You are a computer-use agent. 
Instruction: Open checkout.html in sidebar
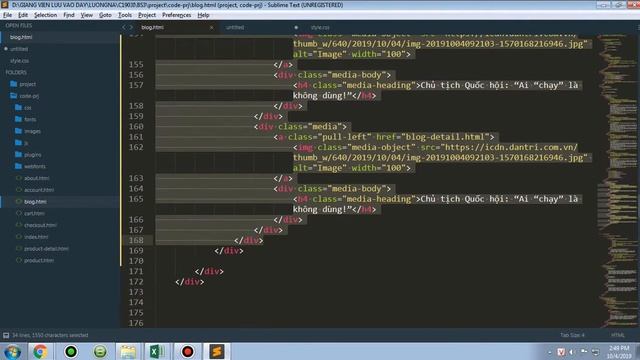(40, 225)
